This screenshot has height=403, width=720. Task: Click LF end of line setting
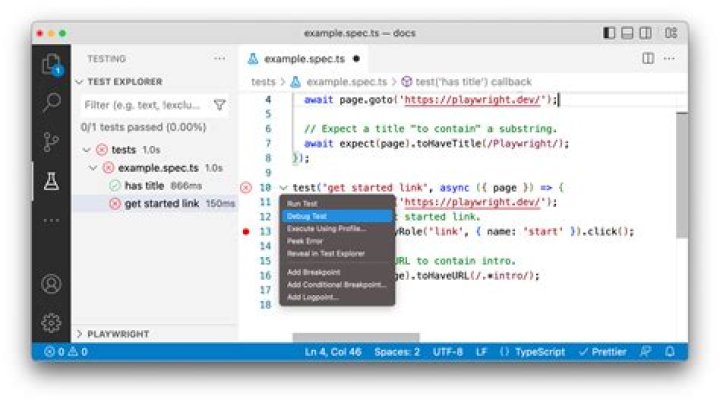[481, 352]
